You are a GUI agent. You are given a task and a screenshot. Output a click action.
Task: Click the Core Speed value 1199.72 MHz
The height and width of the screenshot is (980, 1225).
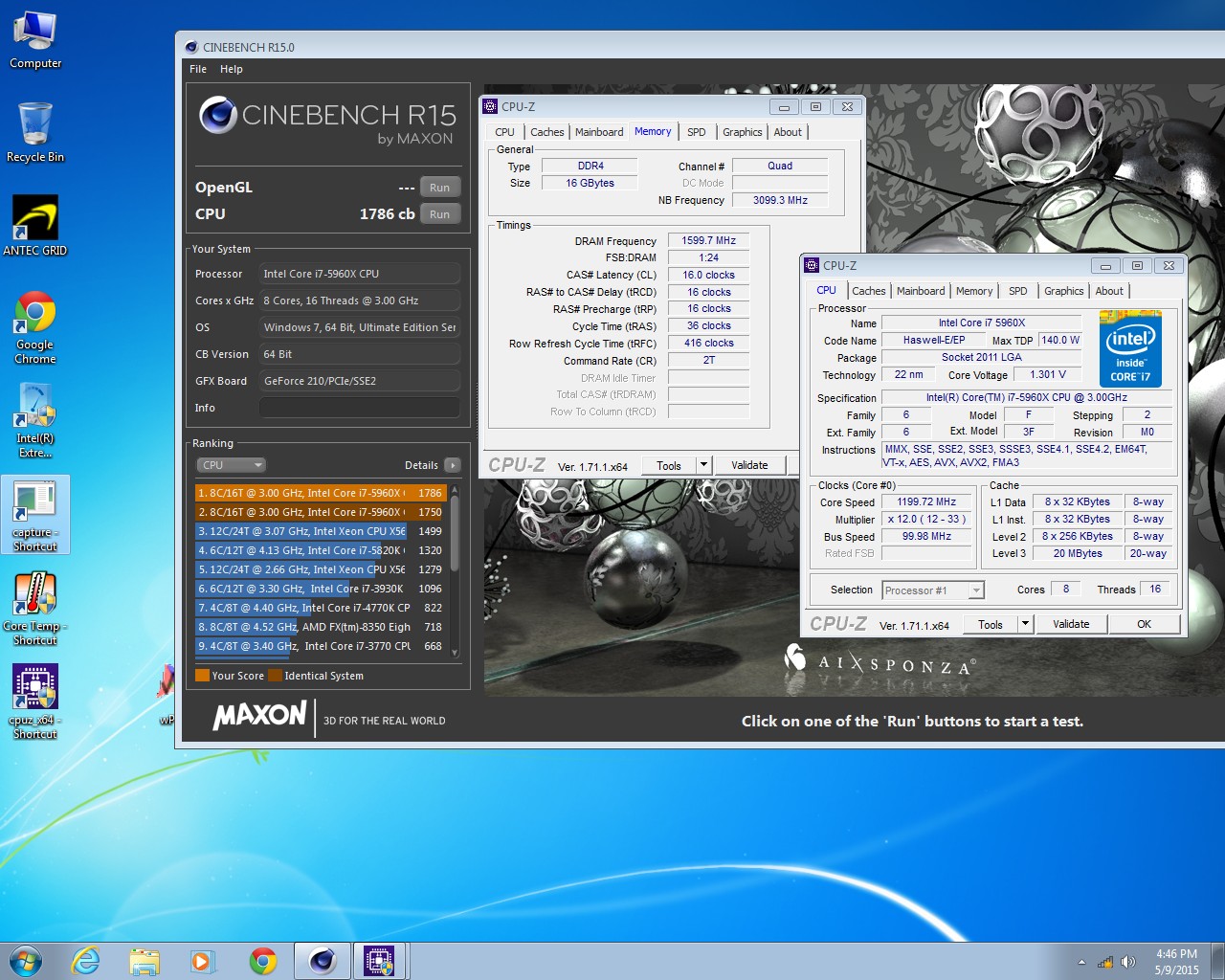926,501
